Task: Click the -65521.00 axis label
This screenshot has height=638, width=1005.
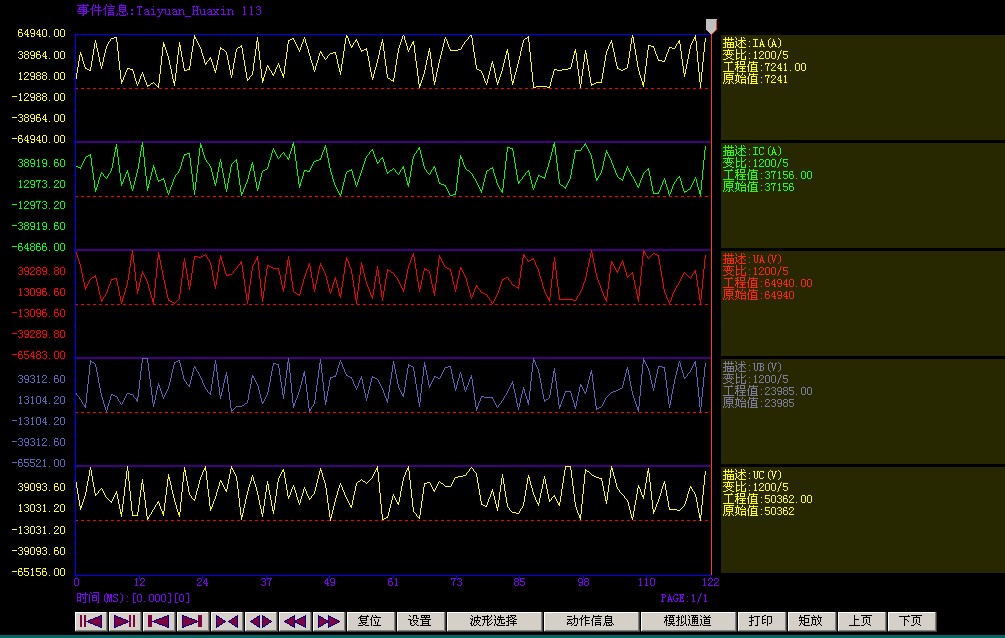Action: (x=38, y=463)
